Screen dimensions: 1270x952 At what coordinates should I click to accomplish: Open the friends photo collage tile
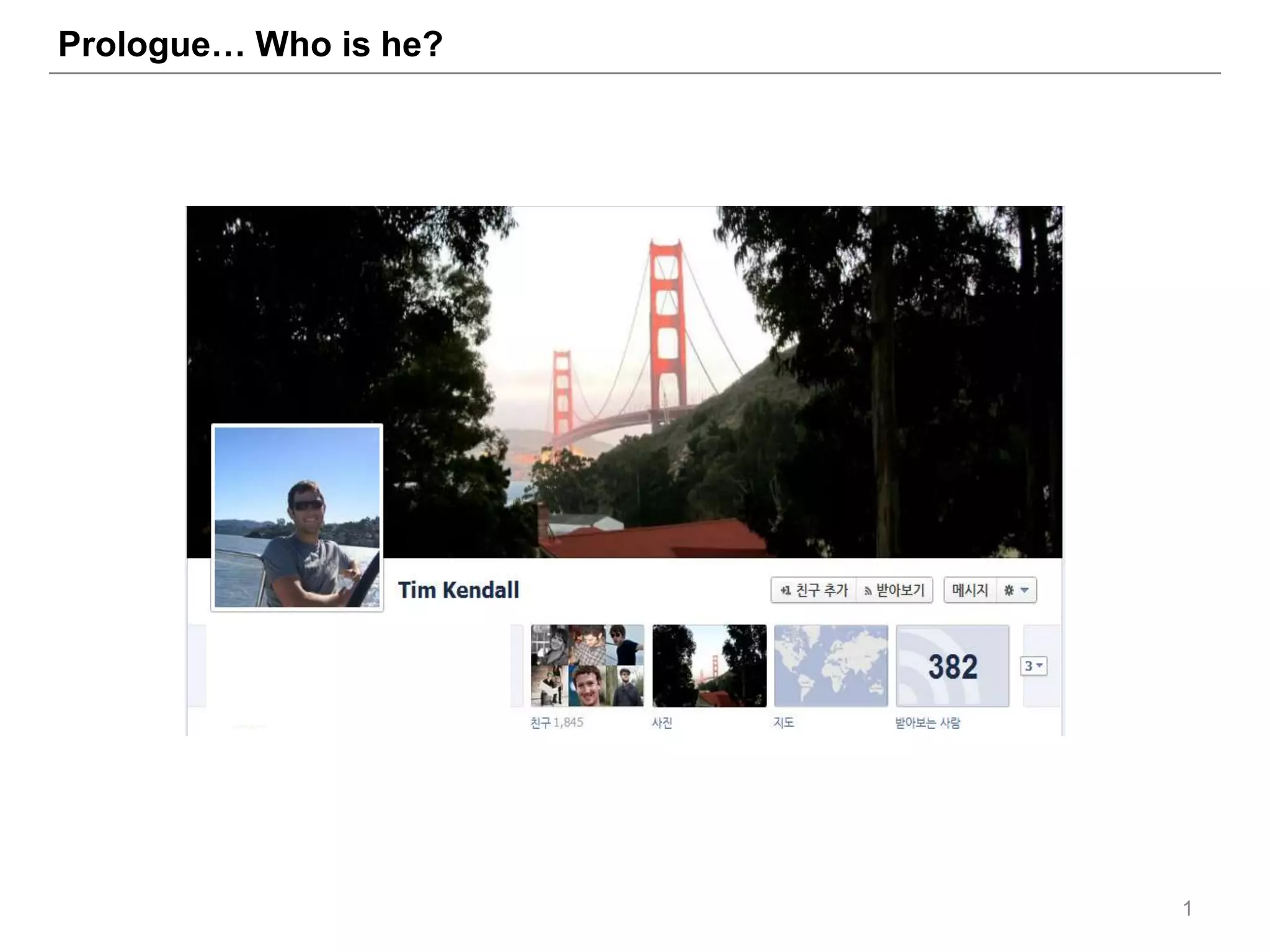tap(587, 666)
